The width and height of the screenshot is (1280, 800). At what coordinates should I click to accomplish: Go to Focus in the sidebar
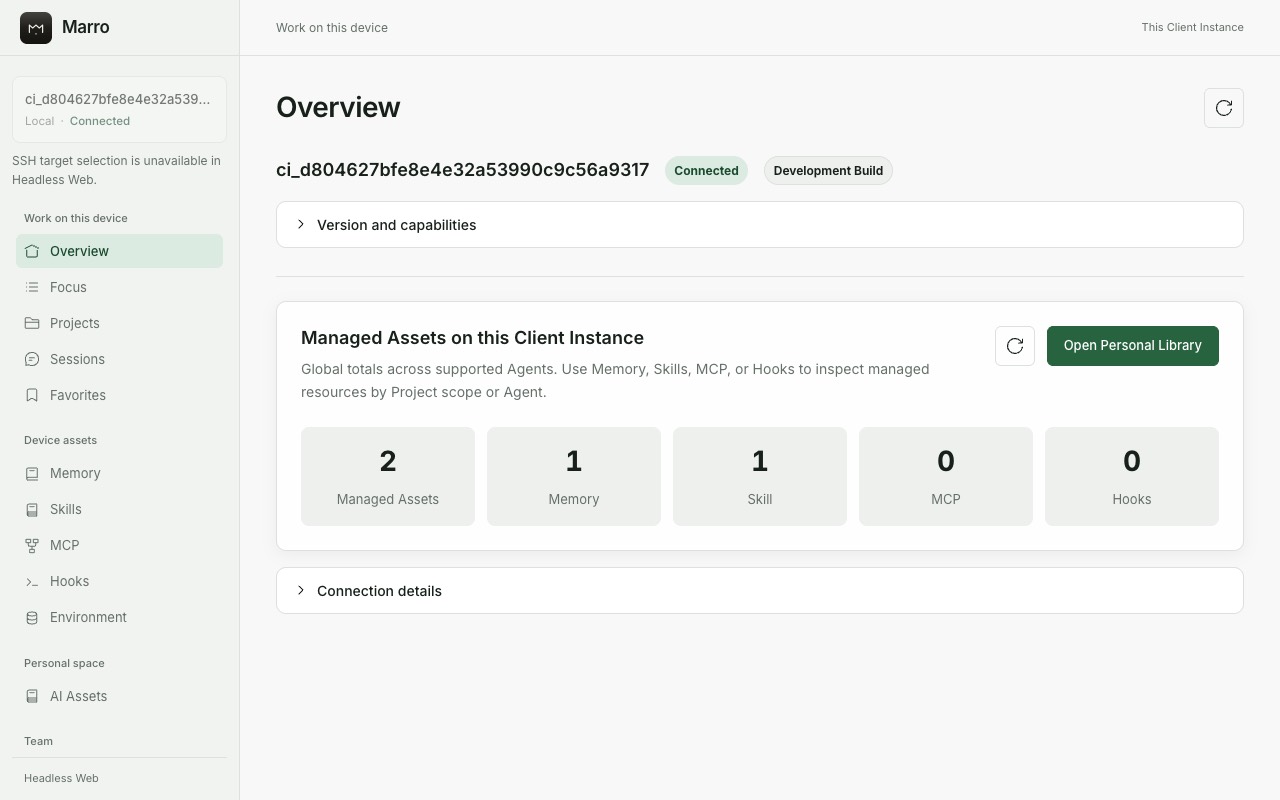tap(119, 287)
